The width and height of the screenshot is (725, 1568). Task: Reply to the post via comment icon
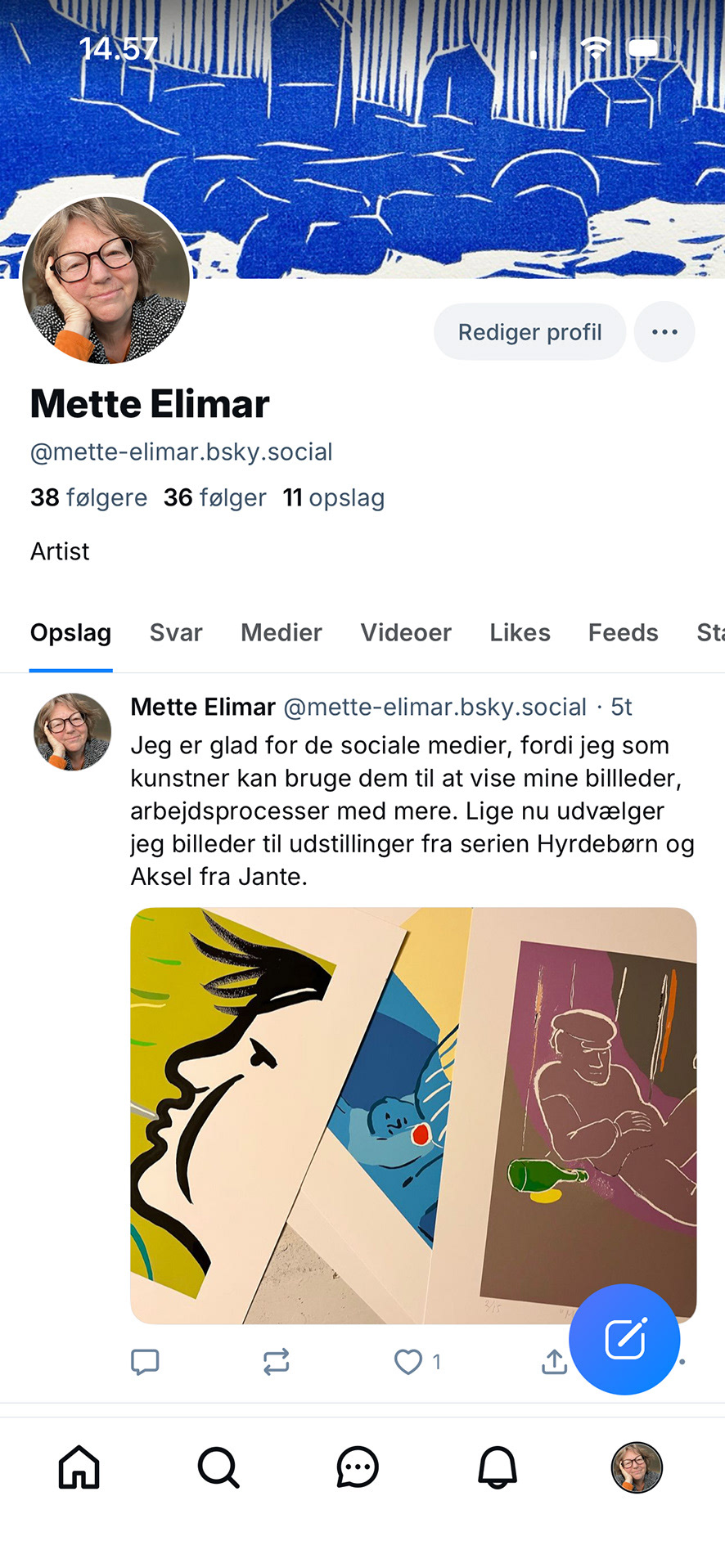[x=145, y=1362]
